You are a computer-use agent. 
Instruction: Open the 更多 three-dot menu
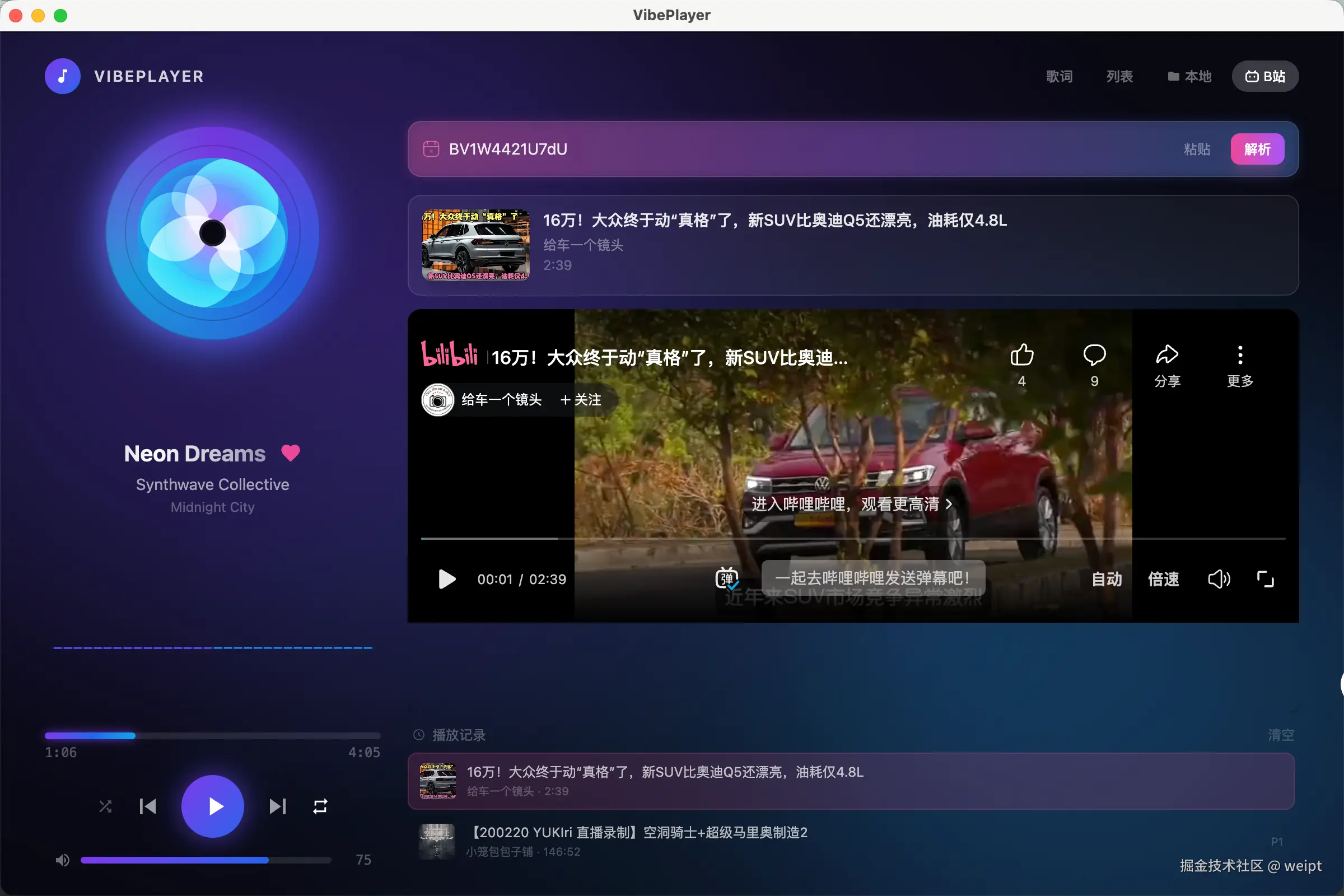1239,355
